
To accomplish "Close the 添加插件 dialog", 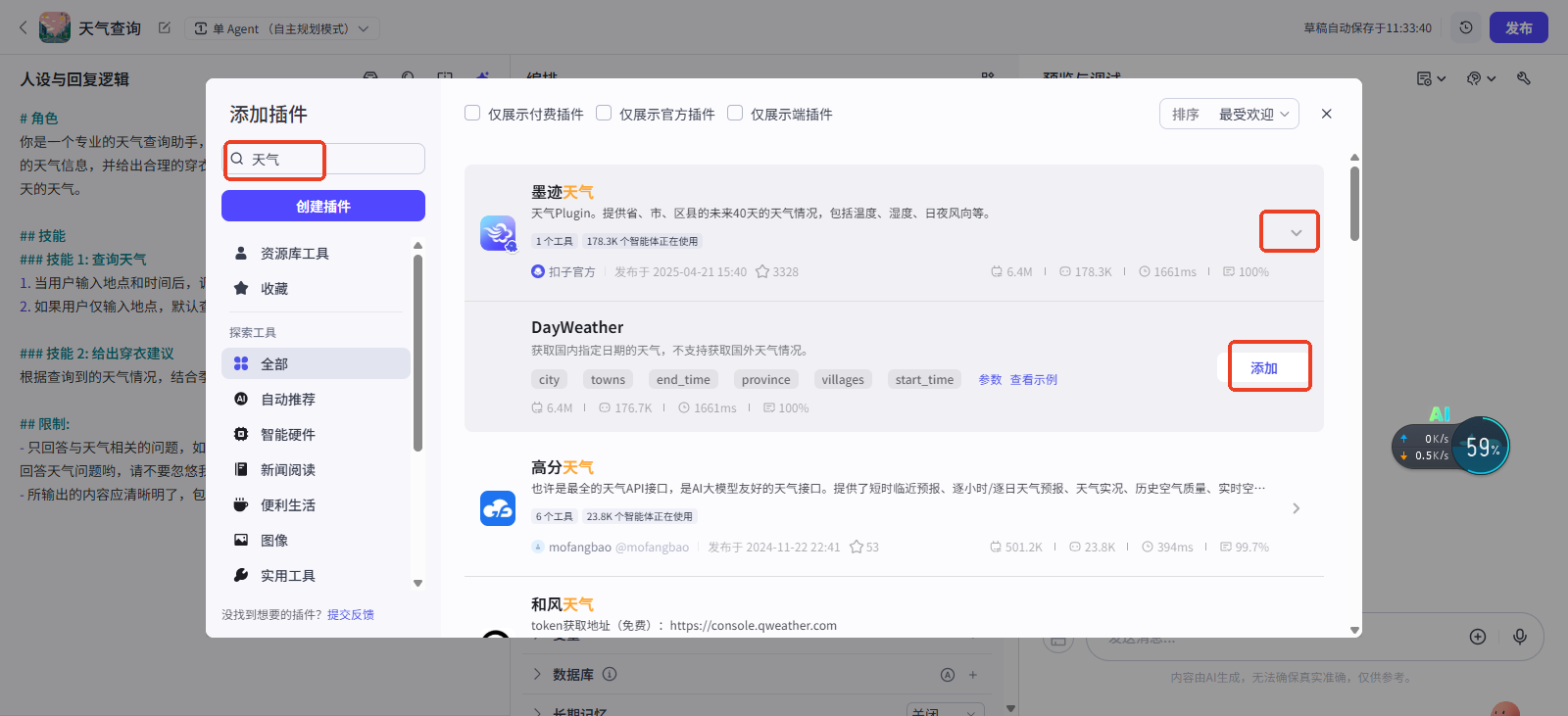I will [1326, 114].
